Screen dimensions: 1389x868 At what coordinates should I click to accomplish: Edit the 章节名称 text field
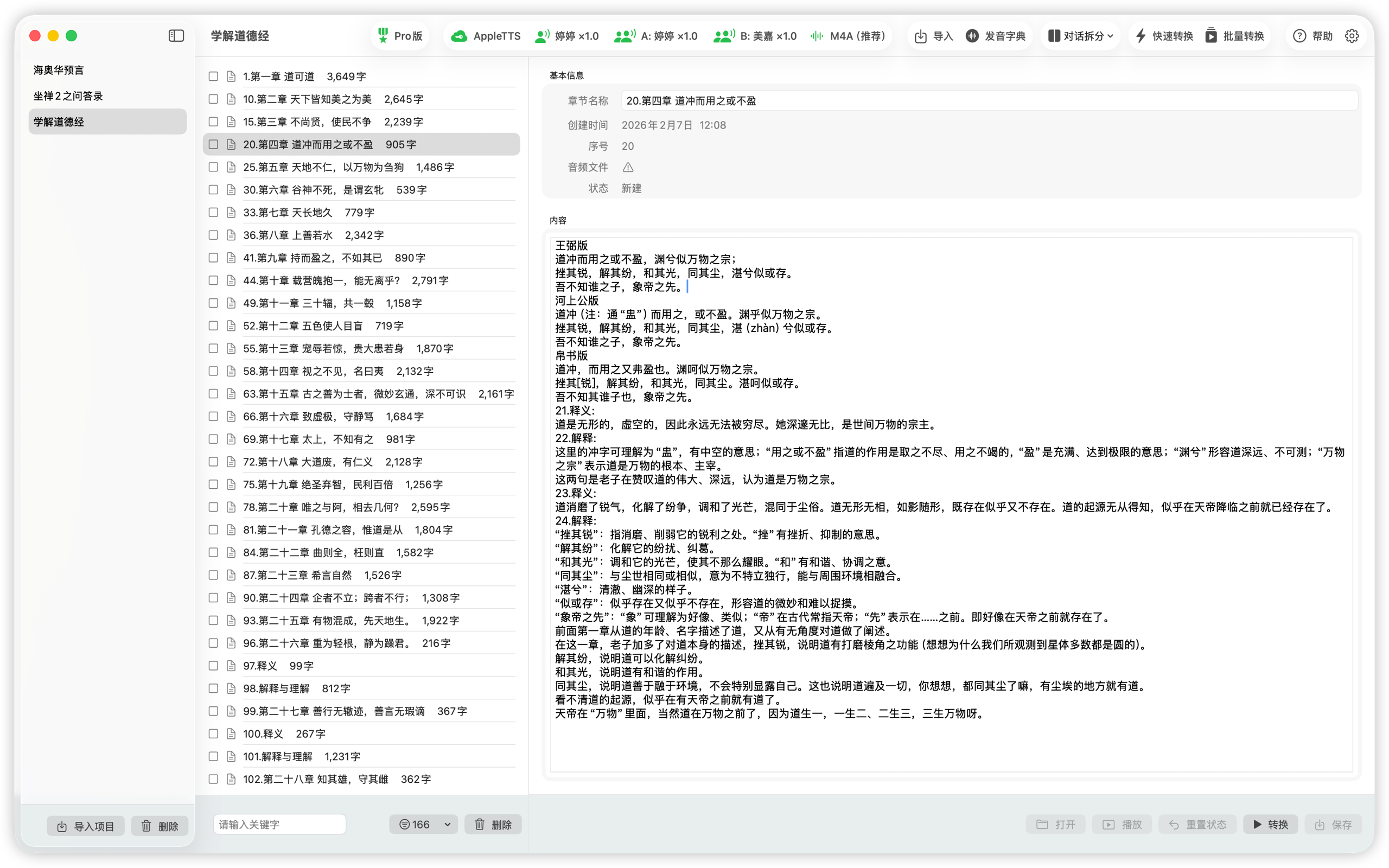pos(989,100)
